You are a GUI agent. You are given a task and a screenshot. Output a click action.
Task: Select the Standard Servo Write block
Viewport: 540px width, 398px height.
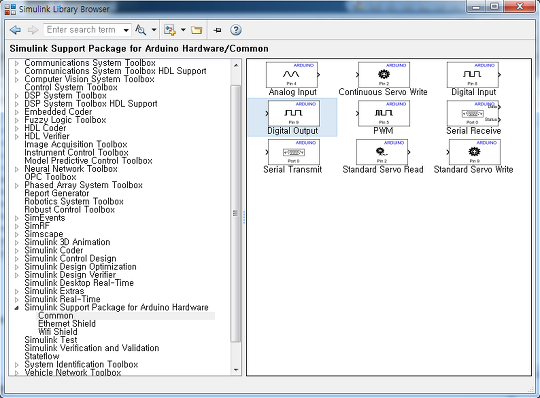click(474, 156)
